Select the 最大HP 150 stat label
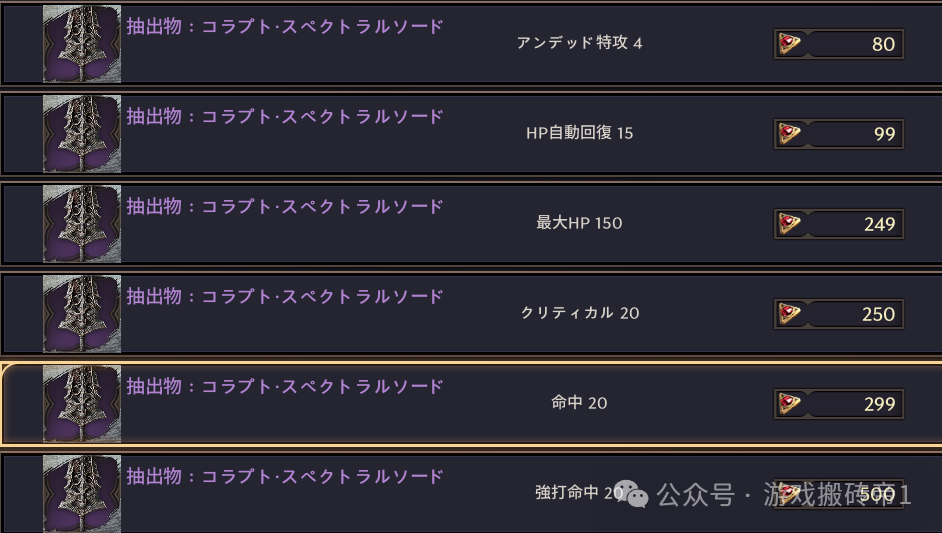Screen dimensions: 942x533 (579, 223)
